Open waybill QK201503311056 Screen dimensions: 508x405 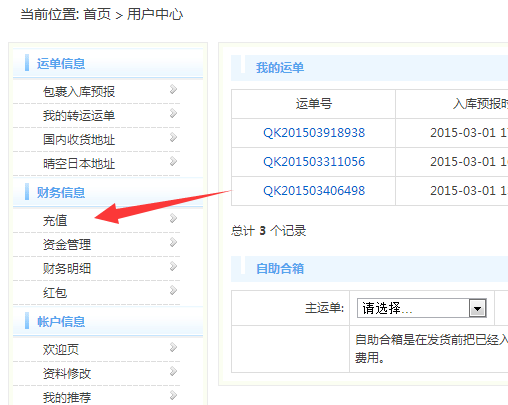point(314,162)
